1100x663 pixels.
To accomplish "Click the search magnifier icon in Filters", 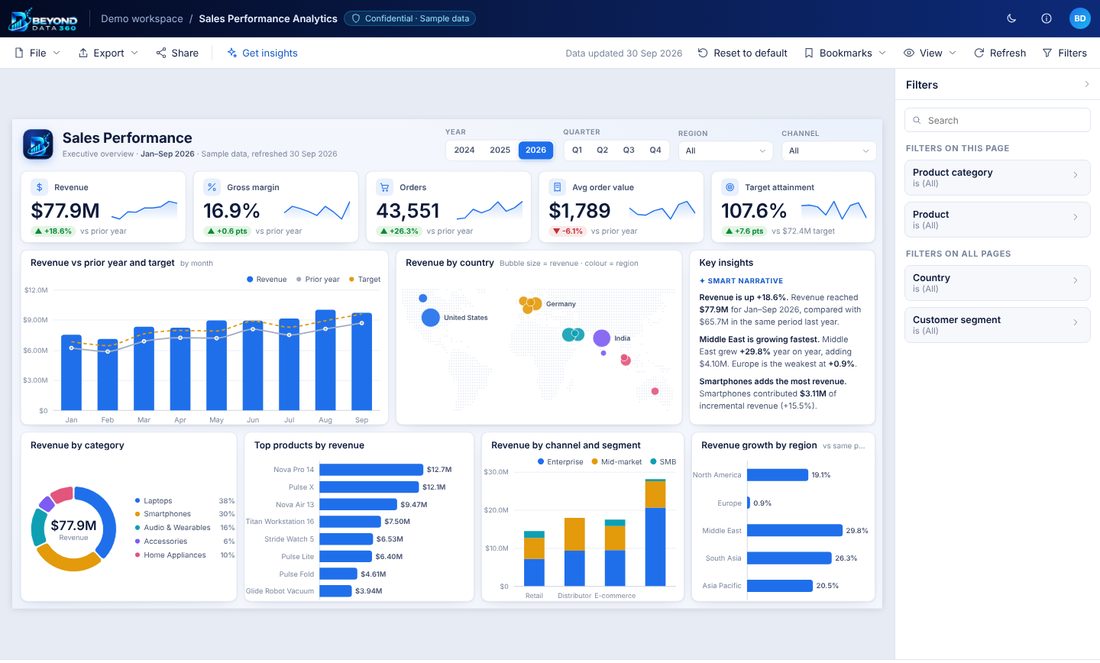I will point(916,121).
